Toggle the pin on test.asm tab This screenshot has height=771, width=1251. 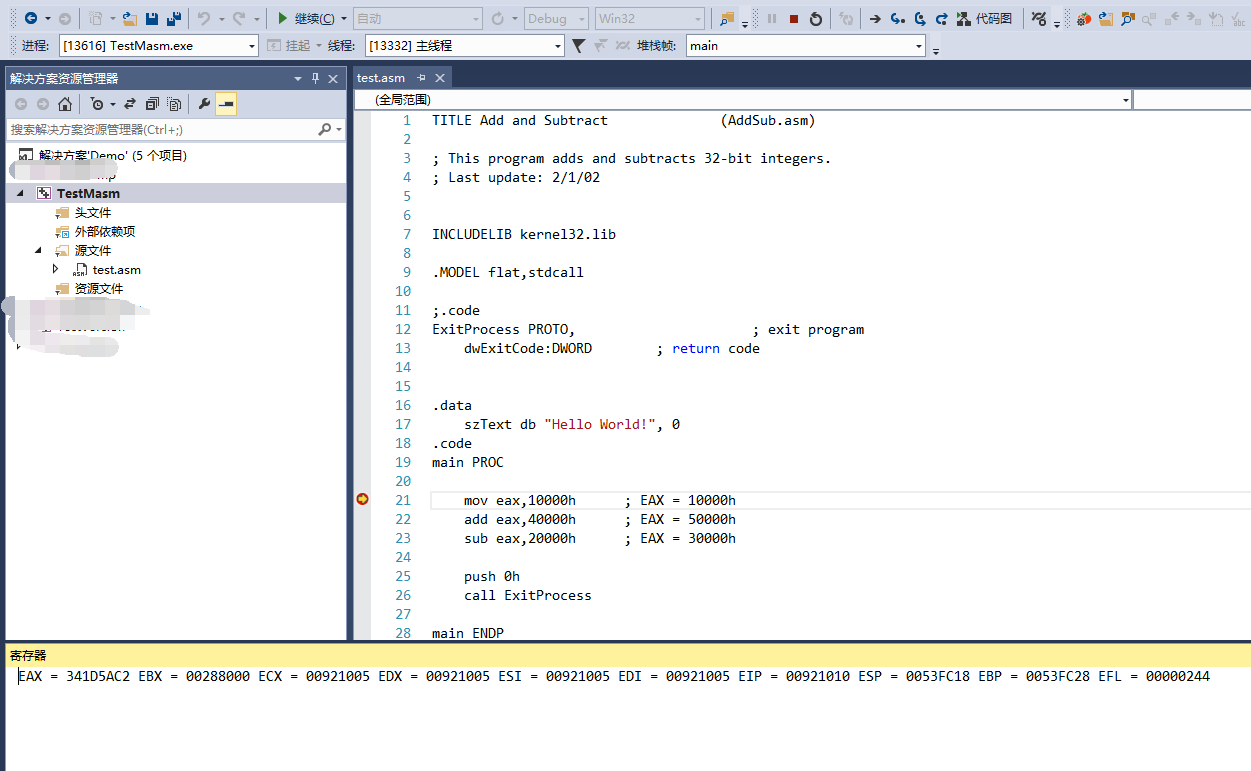pos(421,78)
